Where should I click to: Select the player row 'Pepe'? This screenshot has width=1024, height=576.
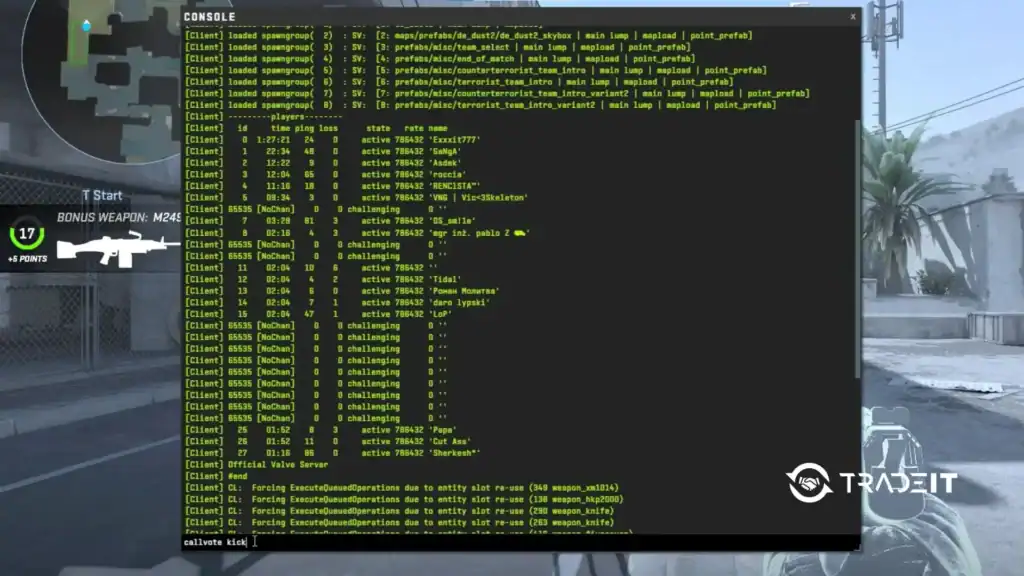coord(321,430)
